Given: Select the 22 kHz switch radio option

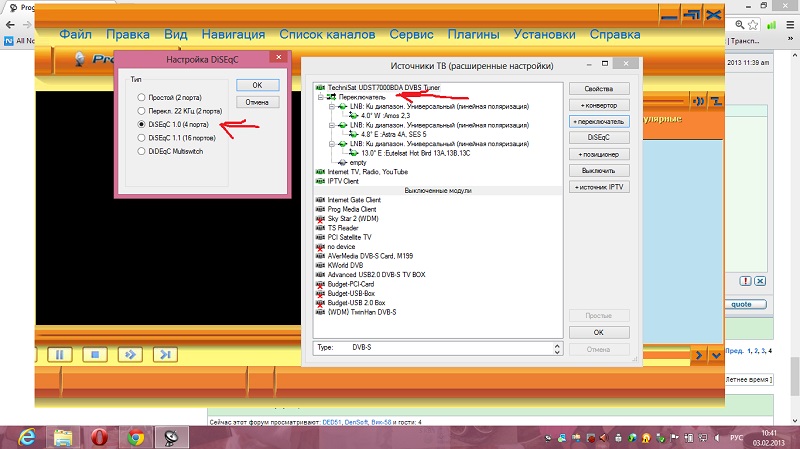Looking at the screenshot, I should tap(142, 110).
